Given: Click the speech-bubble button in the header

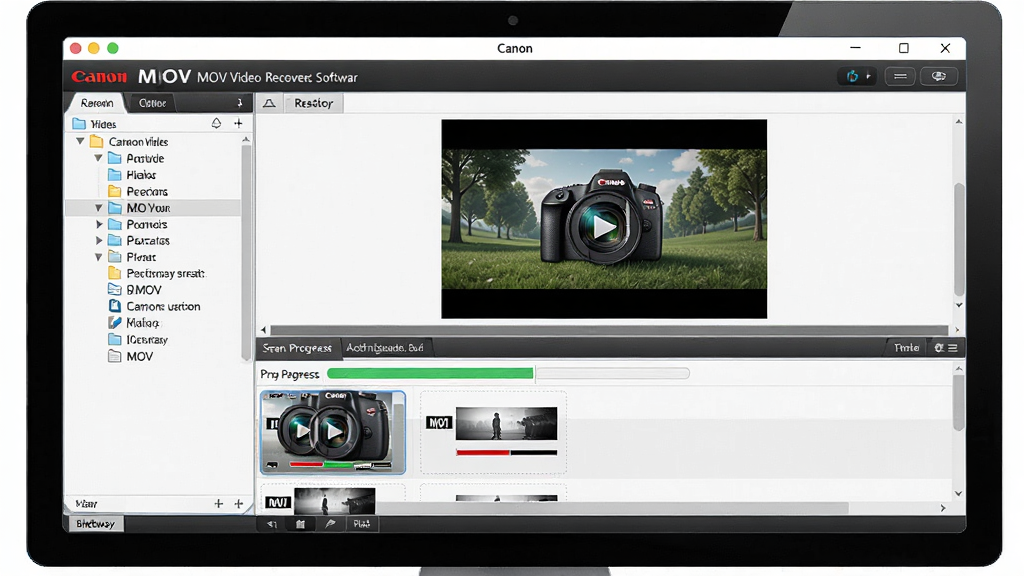Looking at the screenshot, I should [938, 76].
